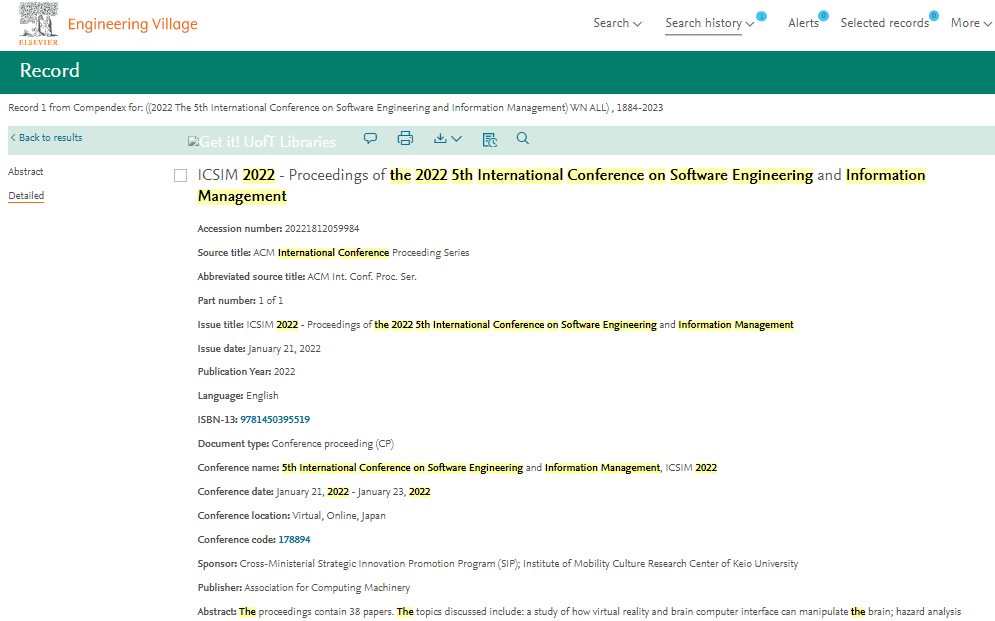This screenshot has height=621, width=995.
Task: Click the Publication Year 2022 text
Action: [x=246, y=372]
